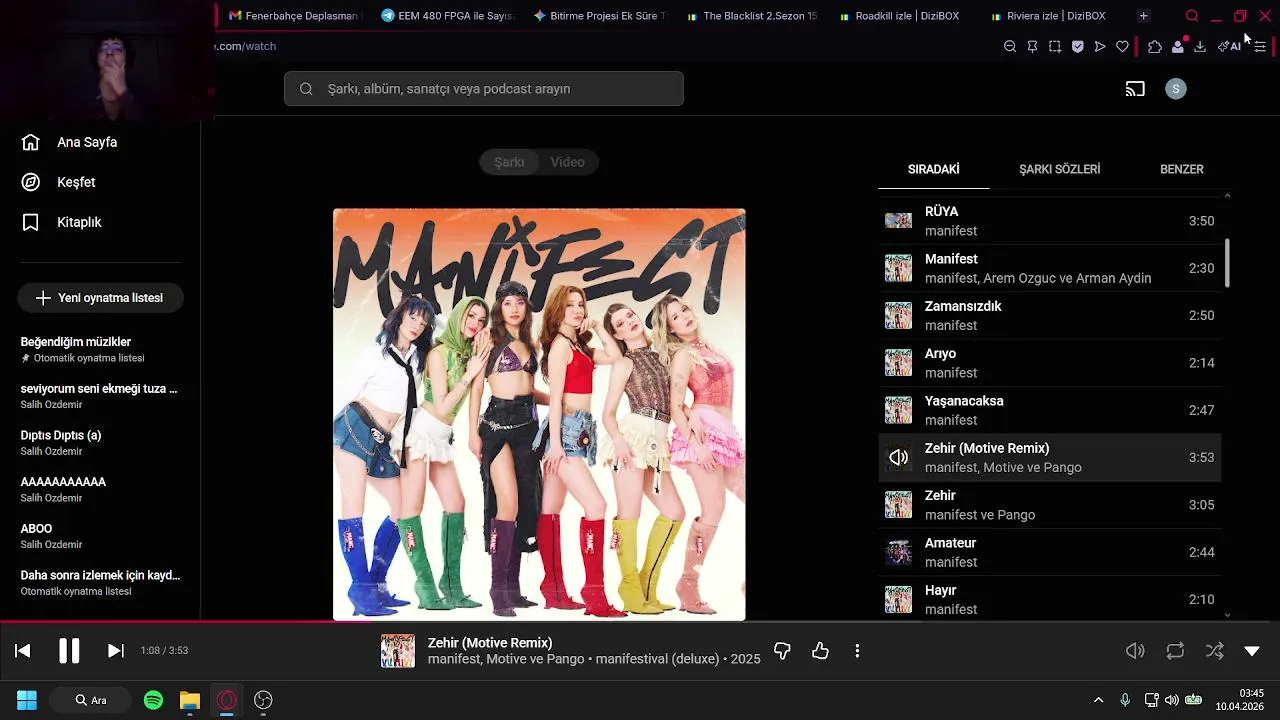Click the taskbar microphone tray icon
This screenshot has width=1280, height=720.
coord(1125,700)
